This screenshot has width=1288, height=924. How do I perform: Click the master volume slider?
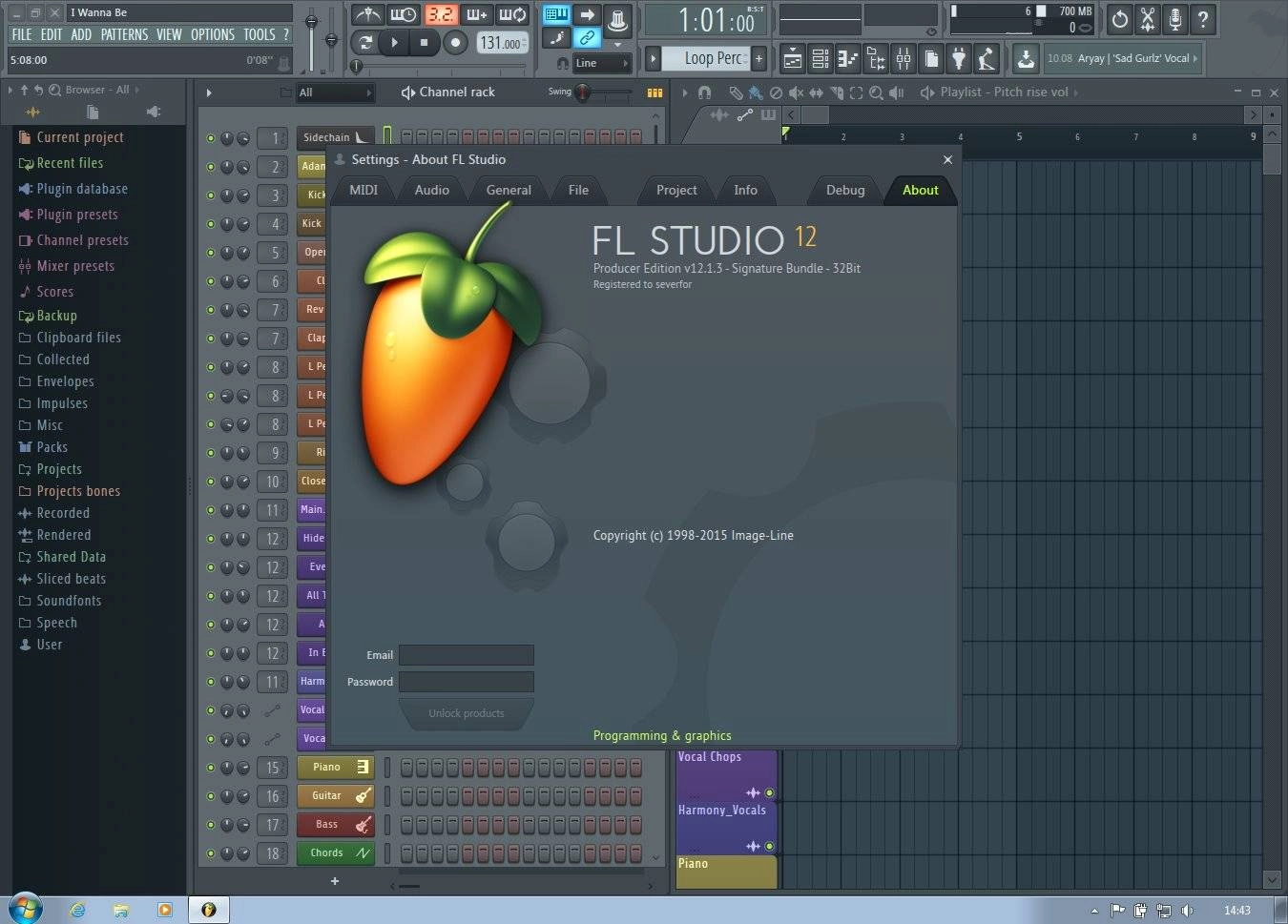click(x=311, y=38)
